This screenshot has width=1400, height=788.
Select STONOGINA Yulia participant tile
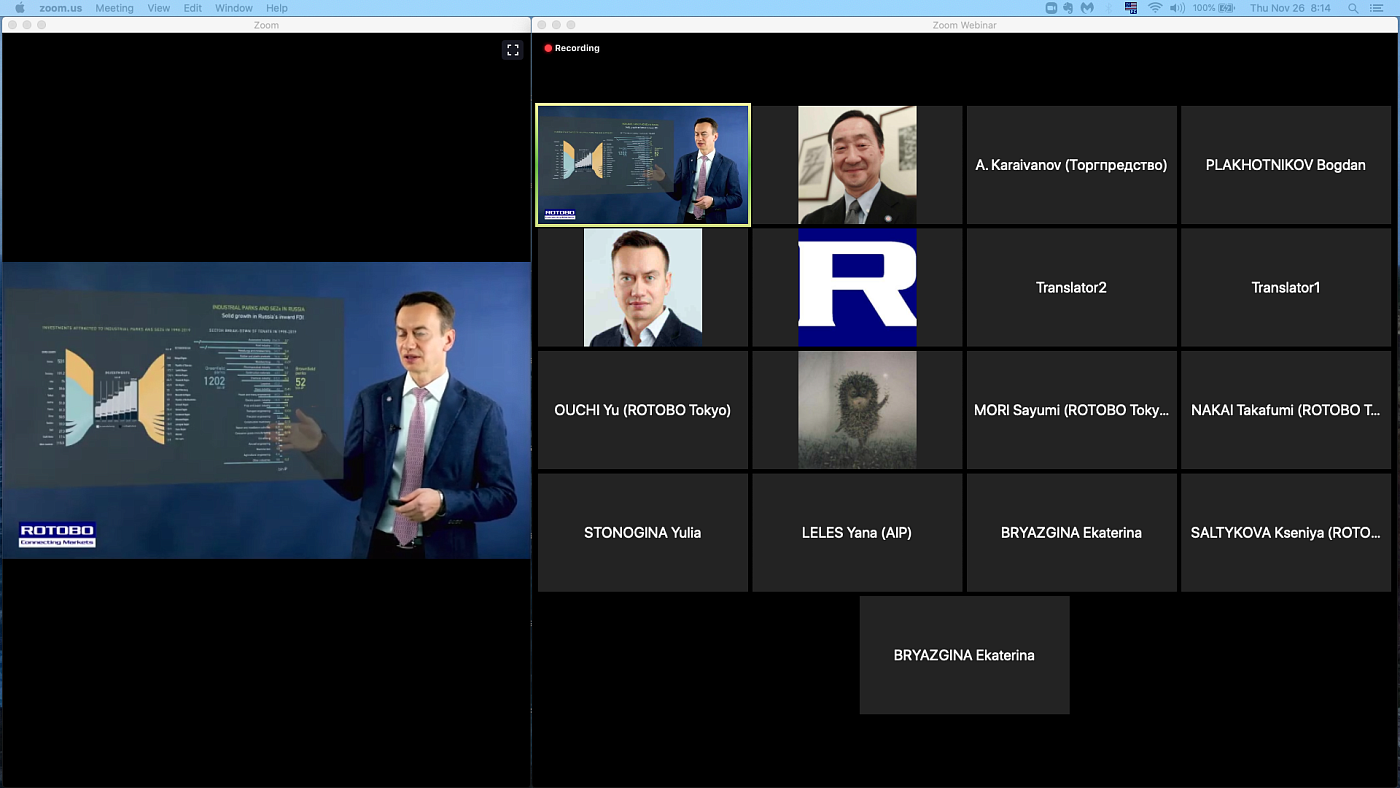coord(643,533)
